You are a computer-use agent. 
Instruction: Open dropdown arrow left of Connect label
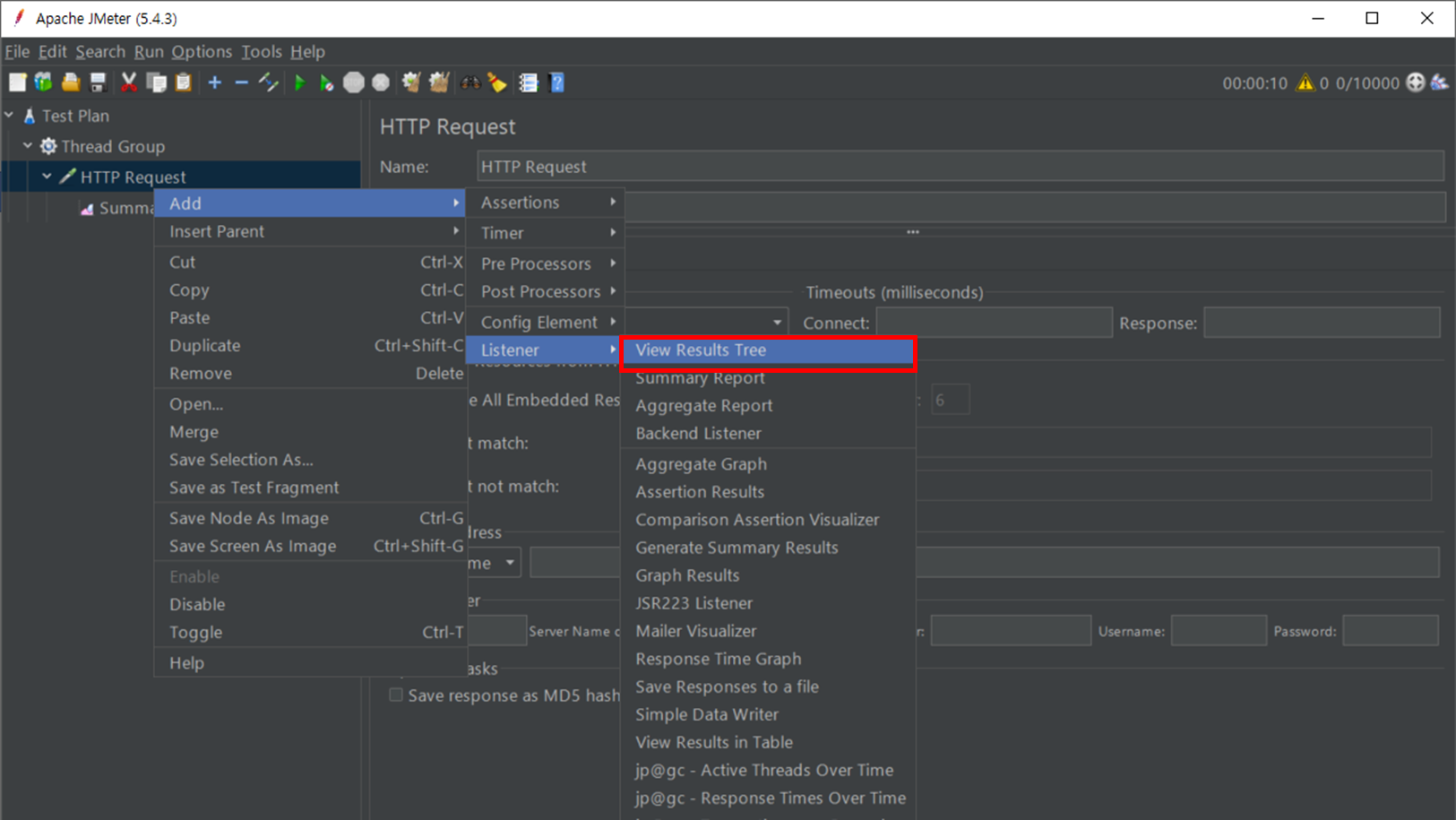pyautogui.click(x=777, y=323)
